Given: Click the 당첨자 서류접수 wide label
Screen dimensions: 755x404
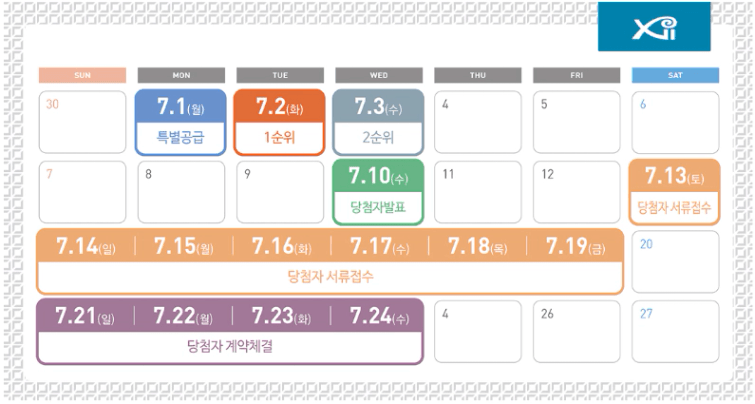Looking at the screenshot, I should click(x=330, y=277).
